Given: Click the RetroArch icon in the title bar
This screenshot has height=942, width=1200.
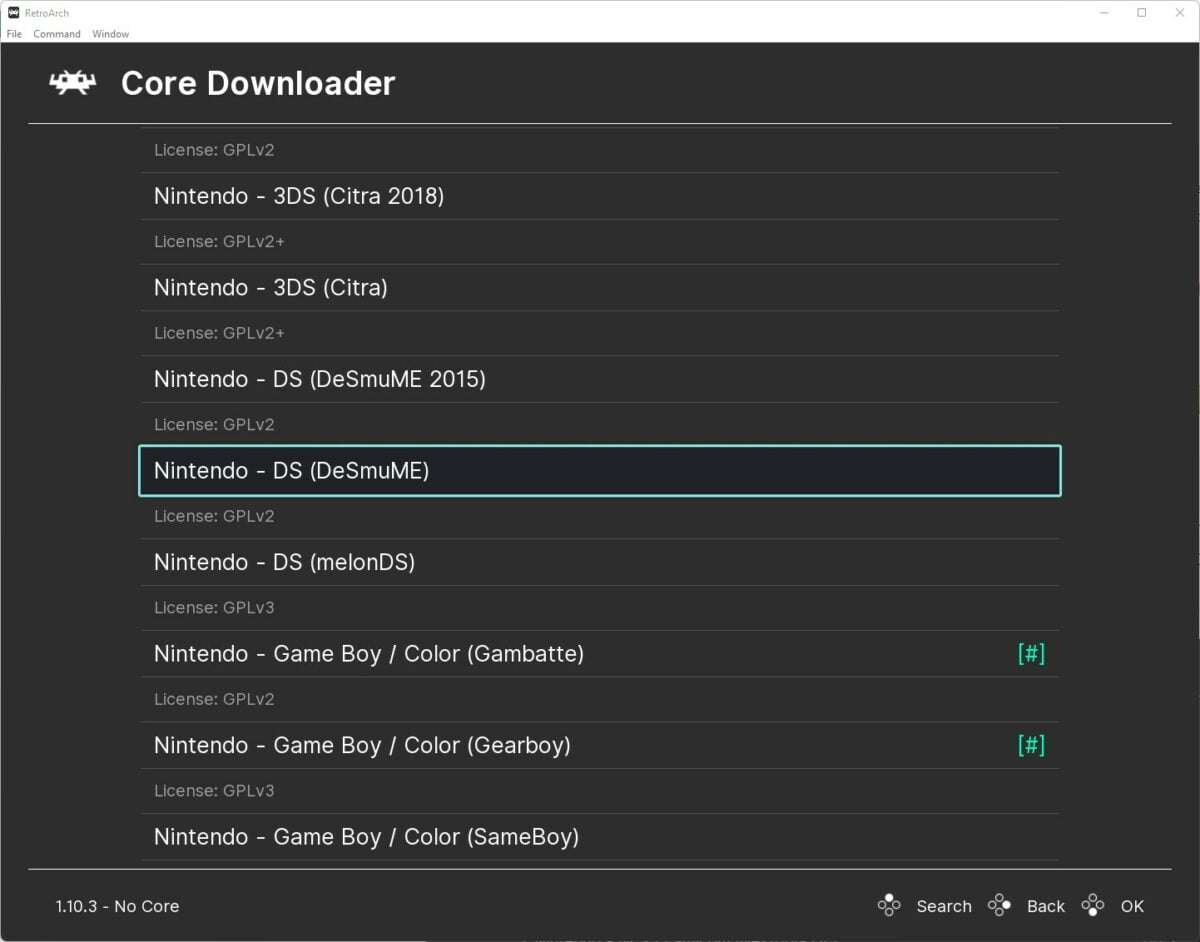Looking at the screenshot, I should [11, 13].
